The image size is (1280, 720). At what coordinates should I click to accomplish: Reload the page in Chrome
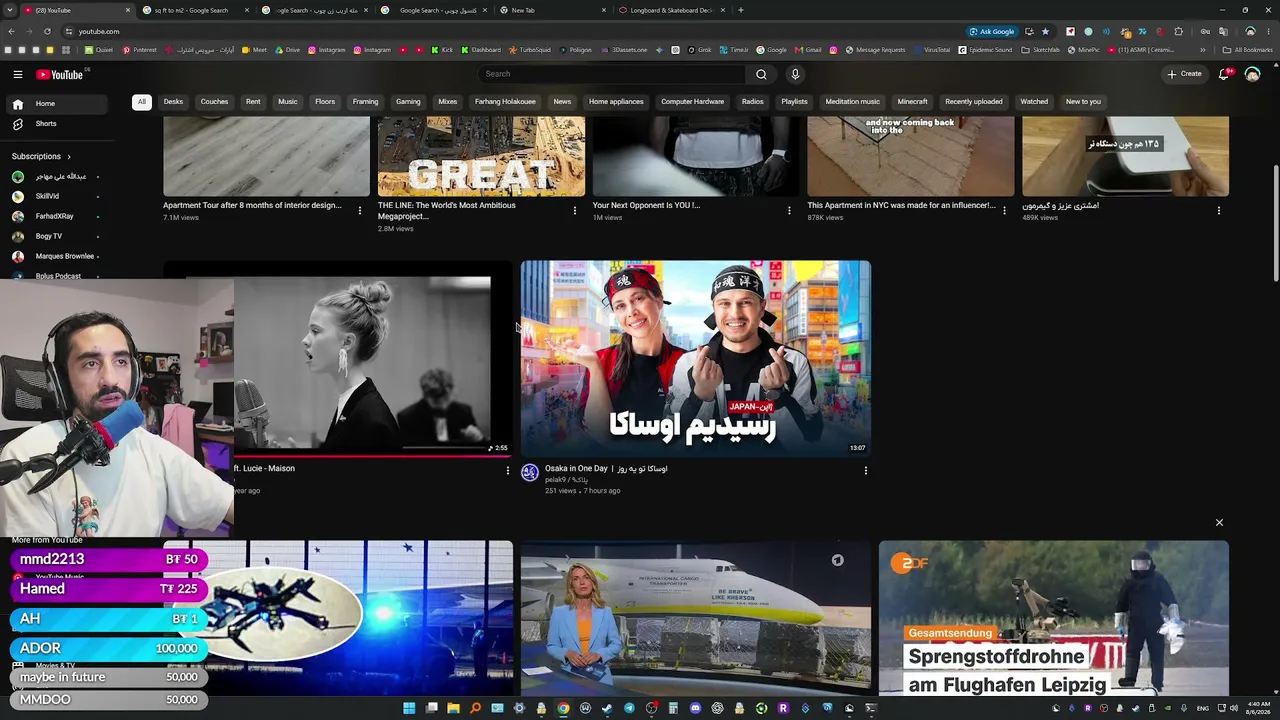click(47, 31)
